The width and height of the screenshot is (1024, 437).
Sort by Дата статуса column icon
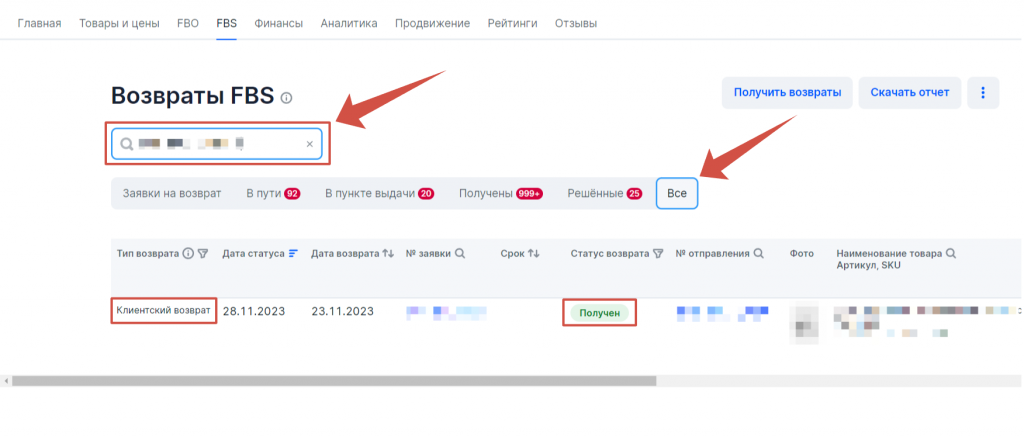294,254
